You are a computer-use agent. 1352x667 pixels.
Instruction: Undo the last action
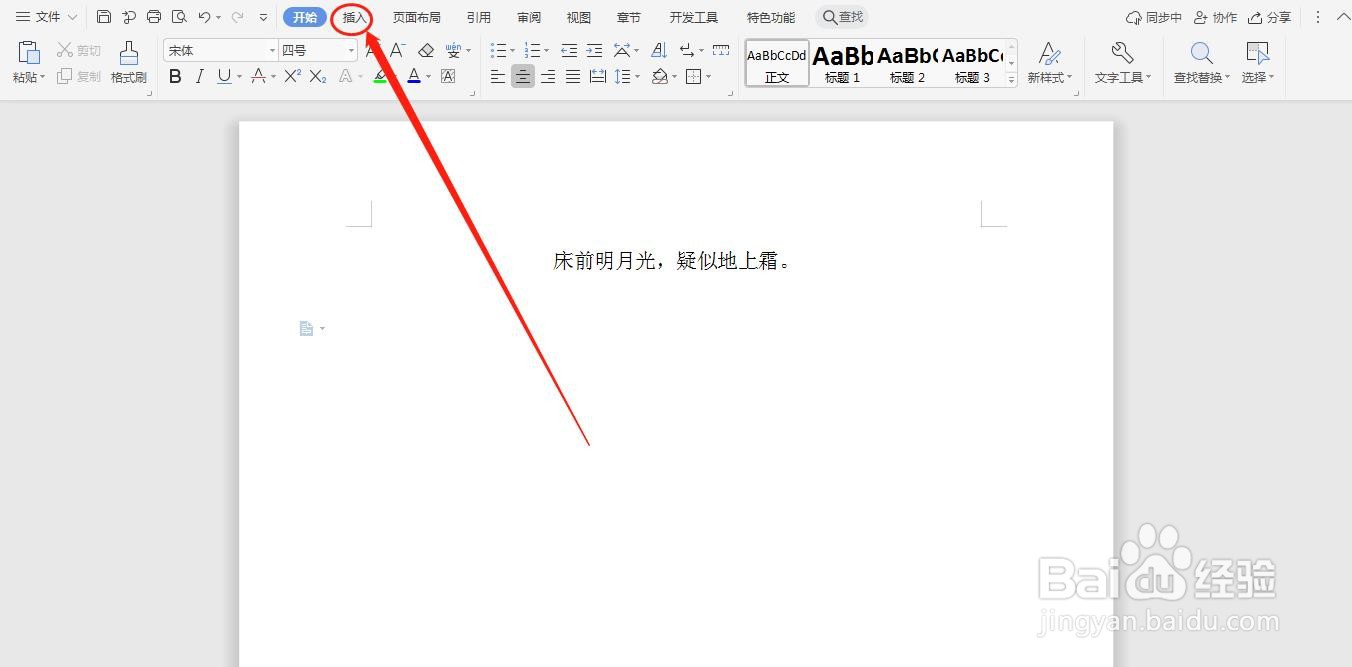click(204, 17)
